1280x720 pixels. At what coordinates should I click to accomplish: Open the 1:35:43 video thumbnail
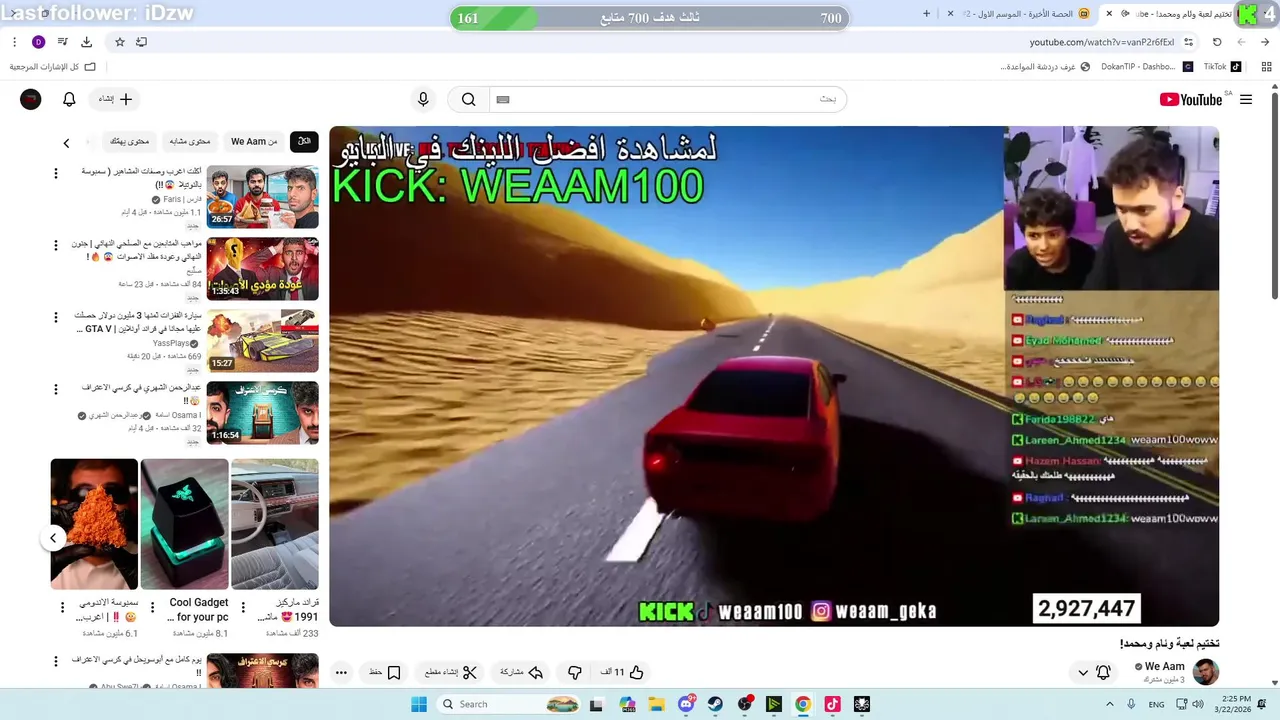263,269
